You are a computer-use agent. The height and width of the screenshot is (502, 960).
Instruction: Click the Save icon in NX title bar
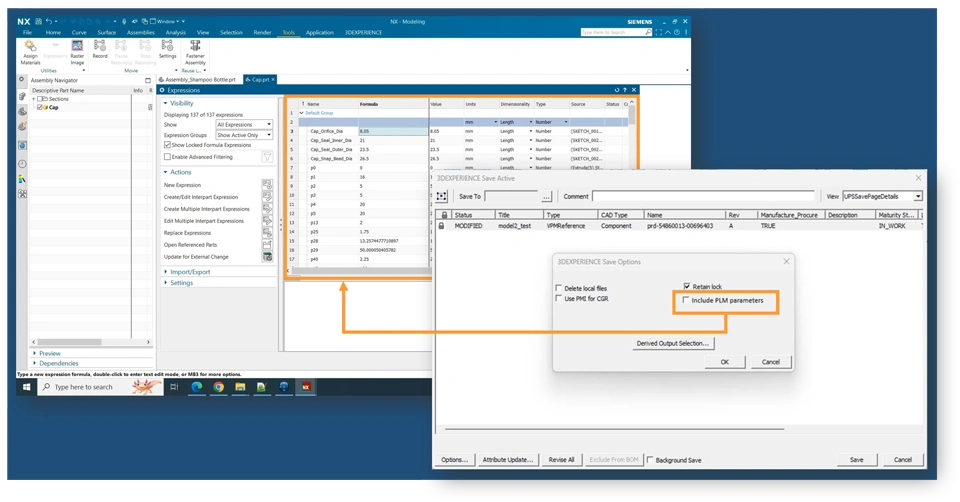click(38, 21)
